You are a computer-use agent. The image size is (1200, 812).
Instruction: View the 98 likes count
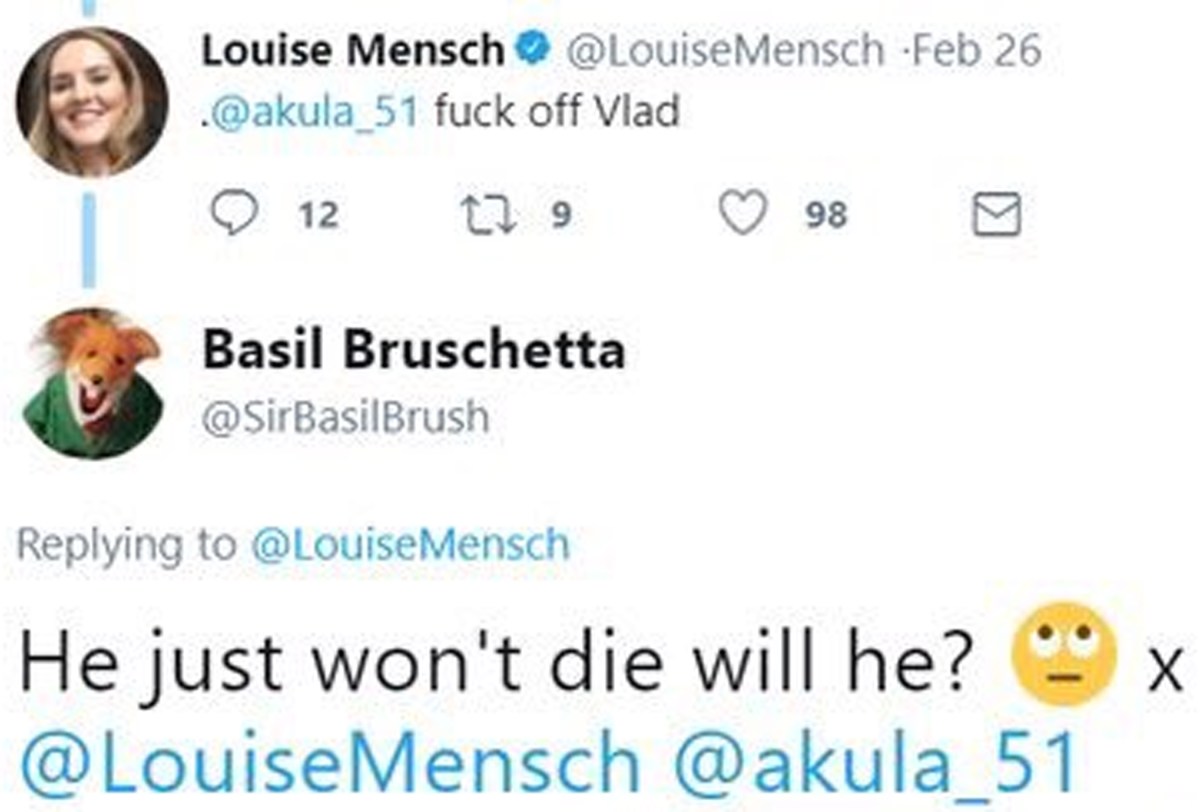click(827, 215)
